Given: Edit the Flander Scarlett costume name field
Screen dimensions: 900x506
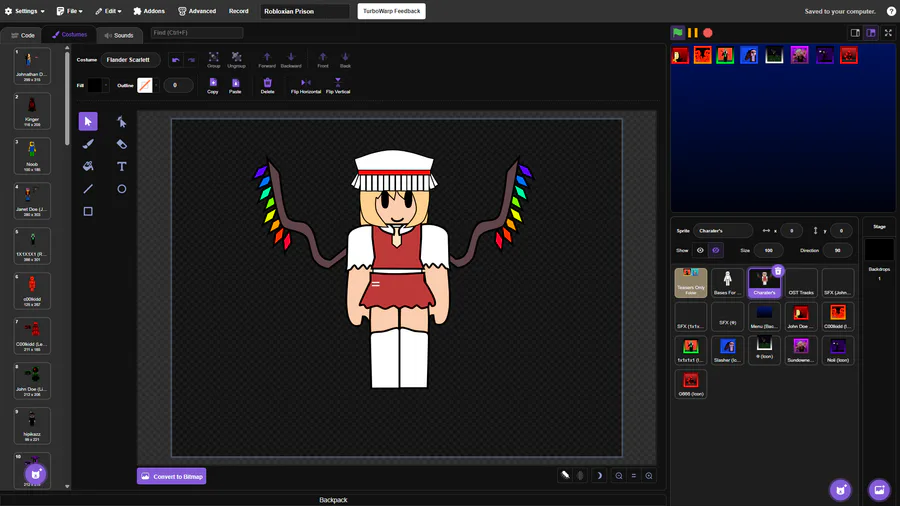Looking at the screenshot, I should 130,60.
